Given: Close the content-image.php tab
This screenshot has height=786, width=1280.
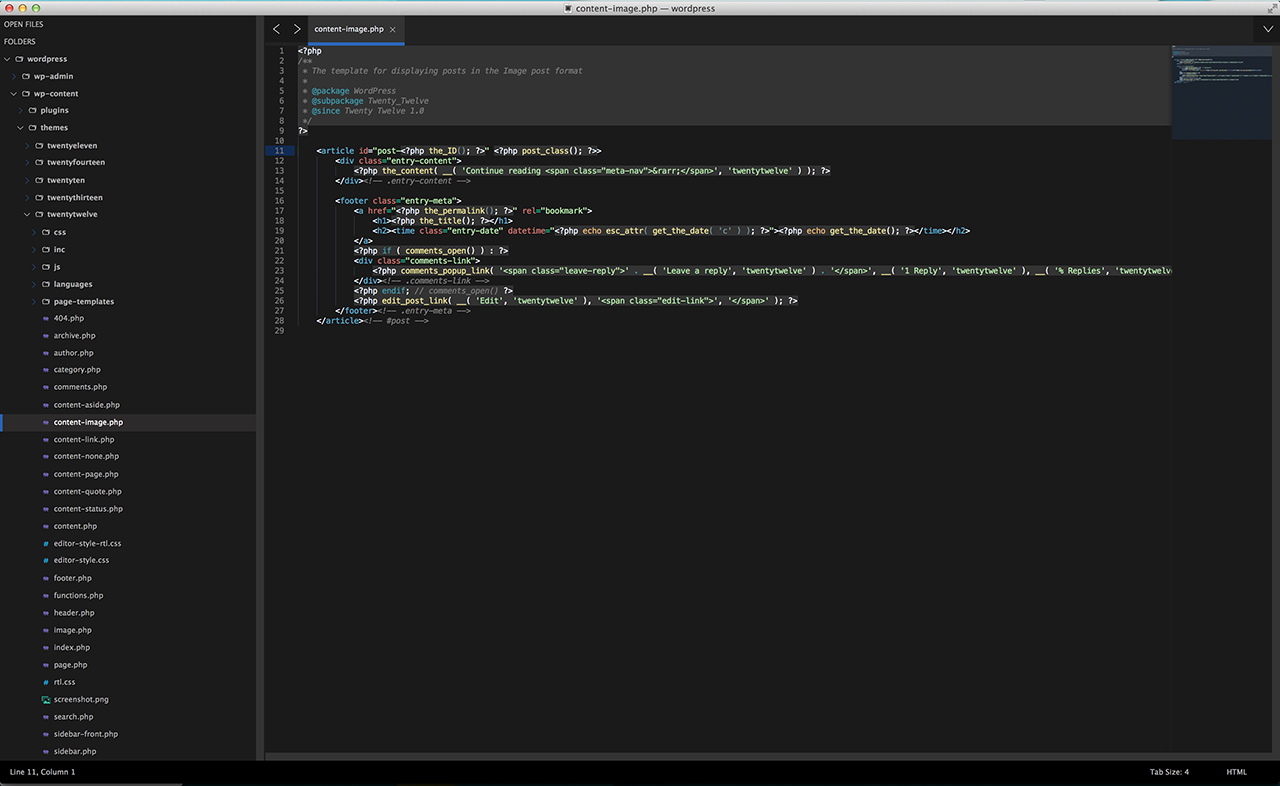Looking at the screenshot, I should point(392,29).
